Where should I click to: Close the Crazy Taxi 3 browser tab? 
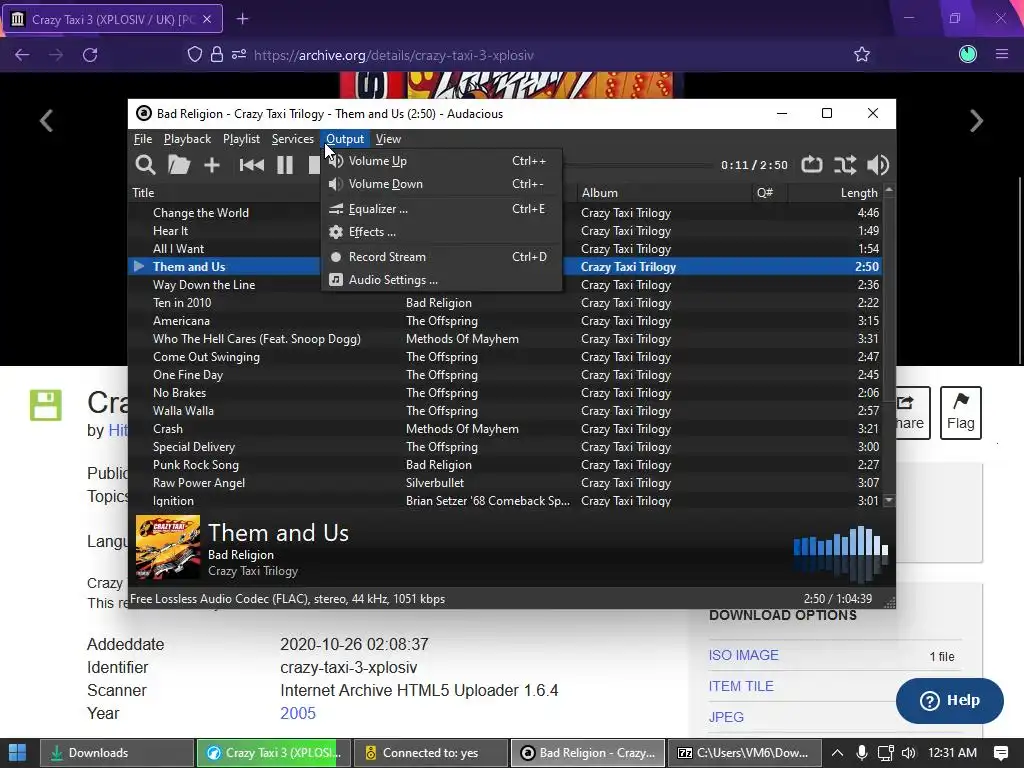coord(207,20)
